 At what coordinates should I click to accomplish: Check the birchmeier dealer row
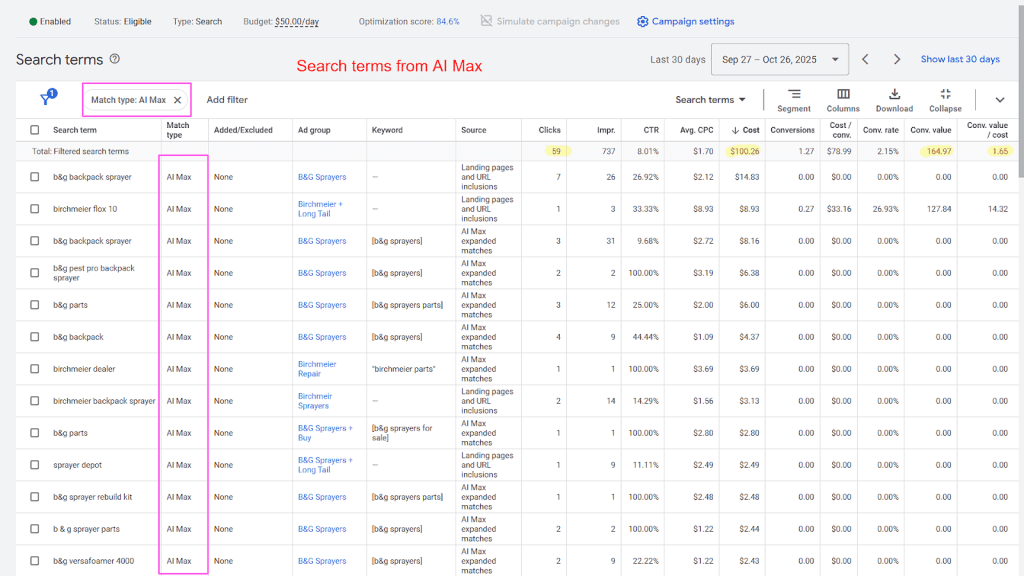tap(35, 369)
